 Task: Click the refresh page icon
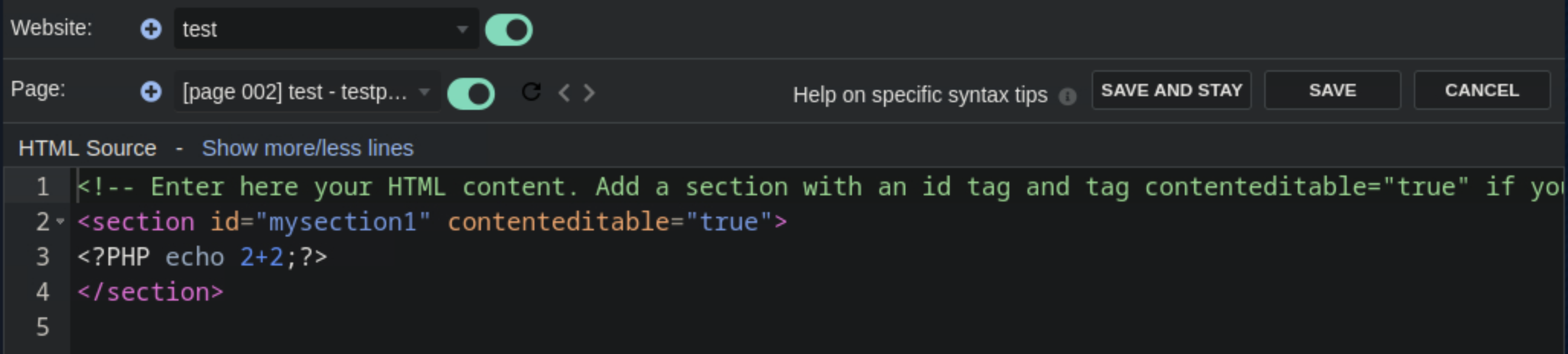(531, 92)
